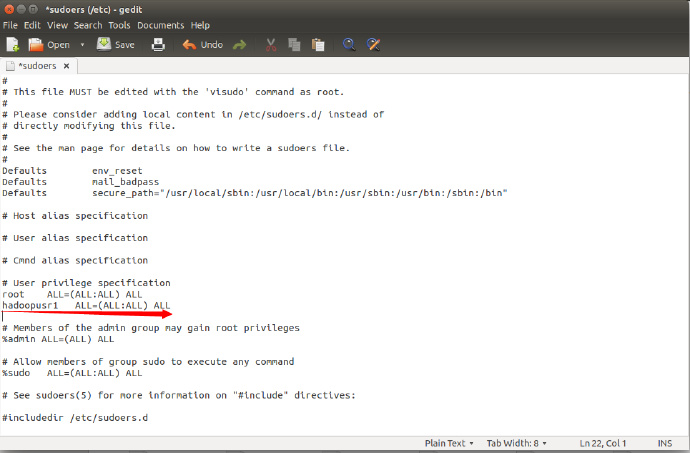Save the sudoers file

pos(116,44)
